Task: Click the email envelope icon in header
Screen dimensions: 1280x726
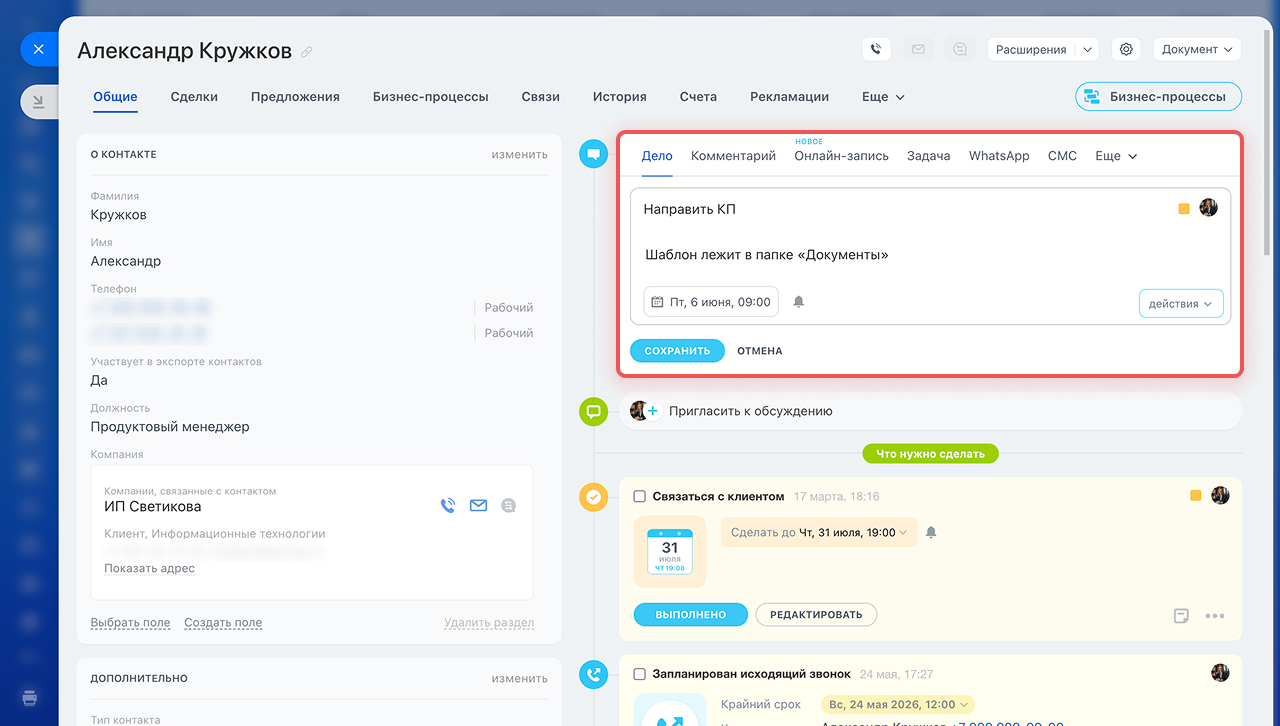Action: pyautogui.click(x=918, y=49)
